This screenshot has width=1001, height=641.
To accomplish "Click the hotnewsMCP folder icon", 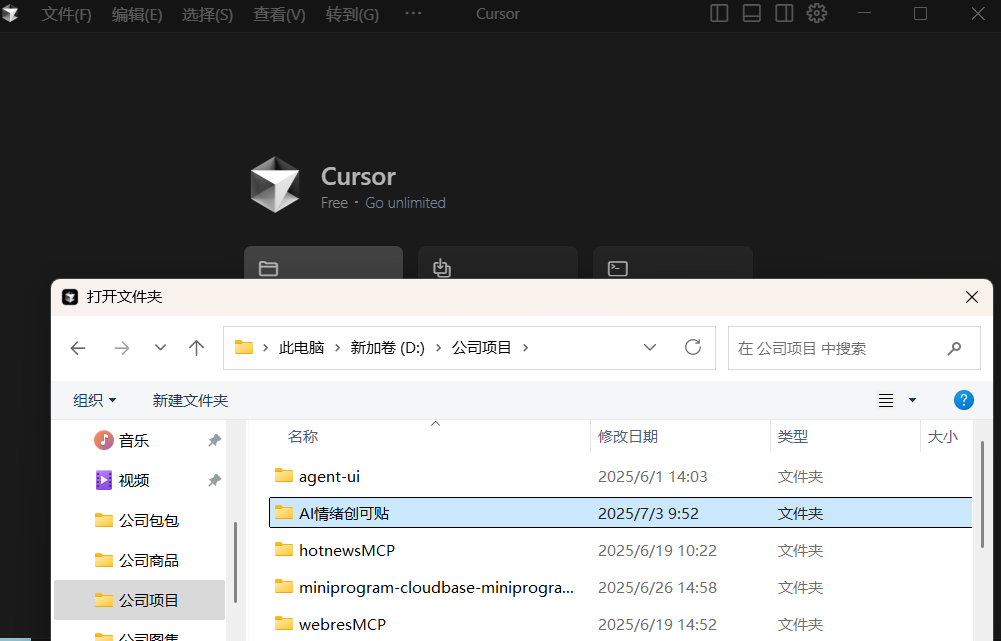I will click(283, 550).
